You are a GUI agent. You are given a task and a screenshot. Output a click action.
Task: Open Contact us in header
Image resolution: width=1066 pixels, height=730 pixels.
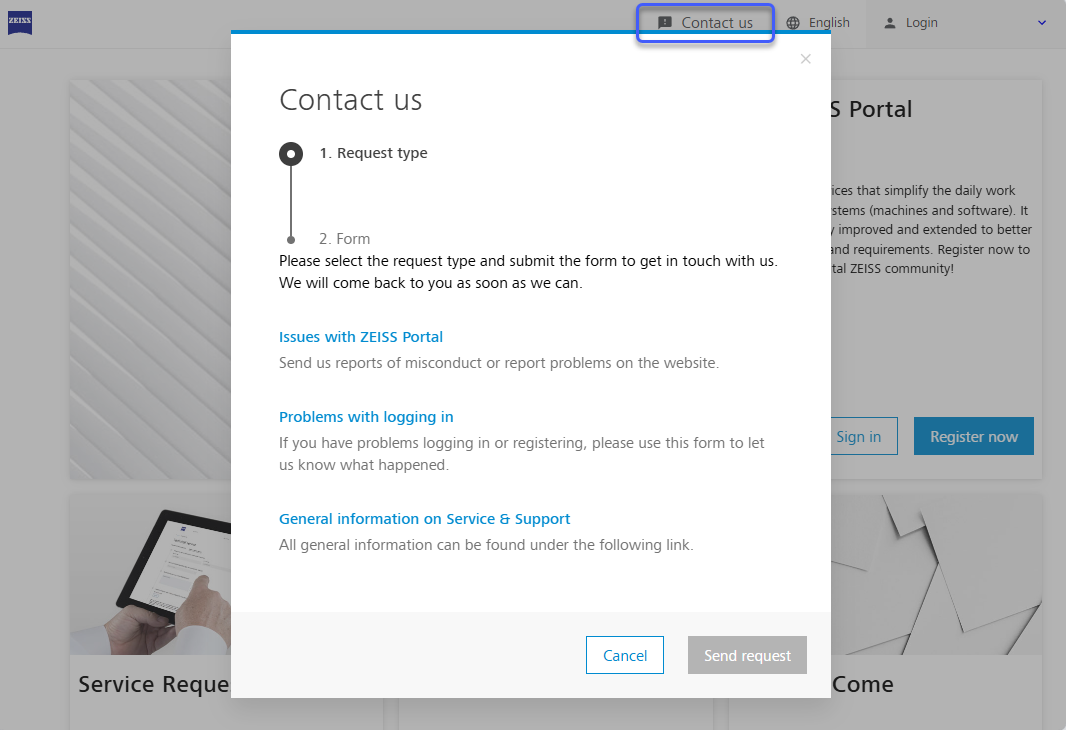(705, 23)
